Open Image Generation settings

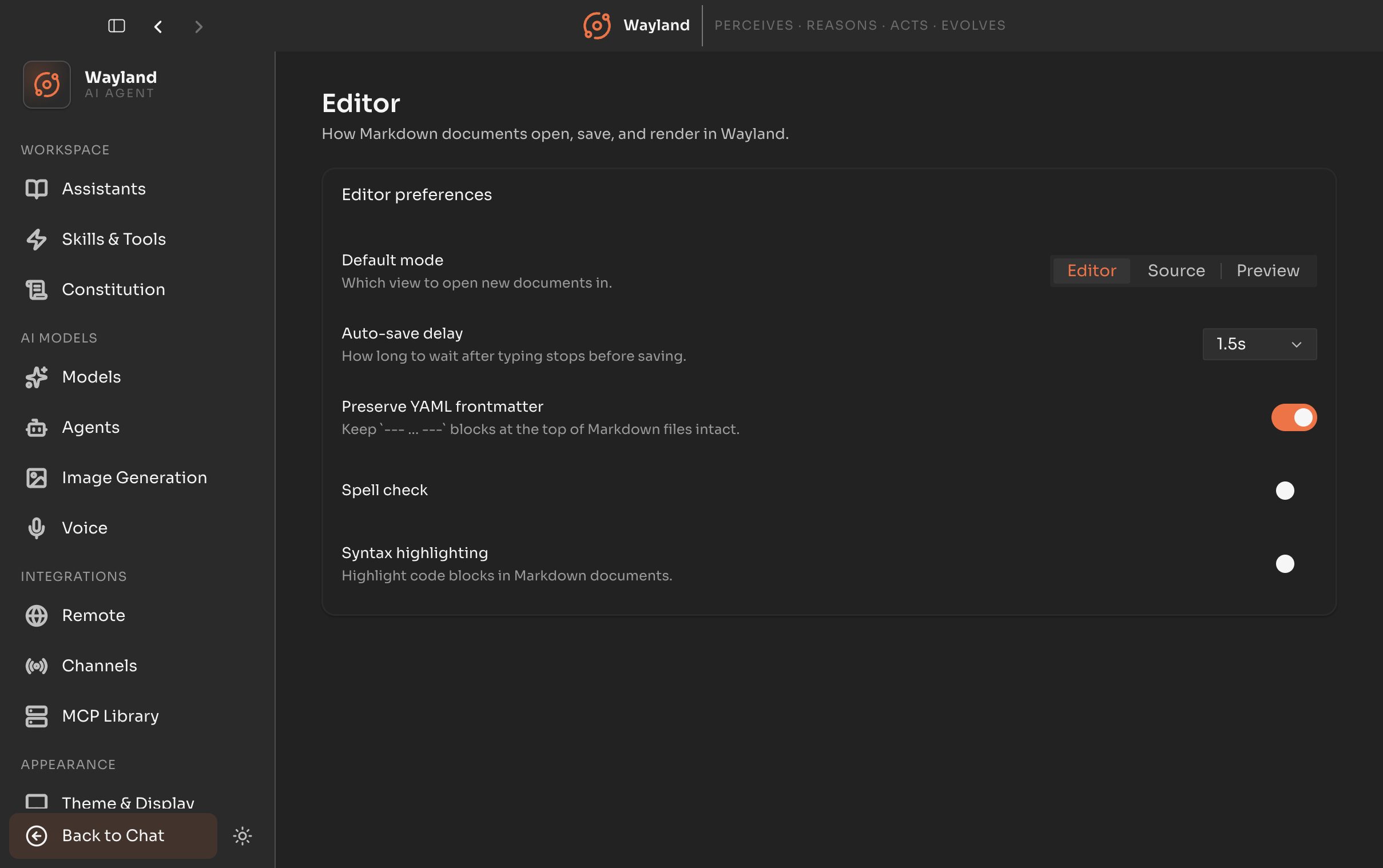(137, 477)
